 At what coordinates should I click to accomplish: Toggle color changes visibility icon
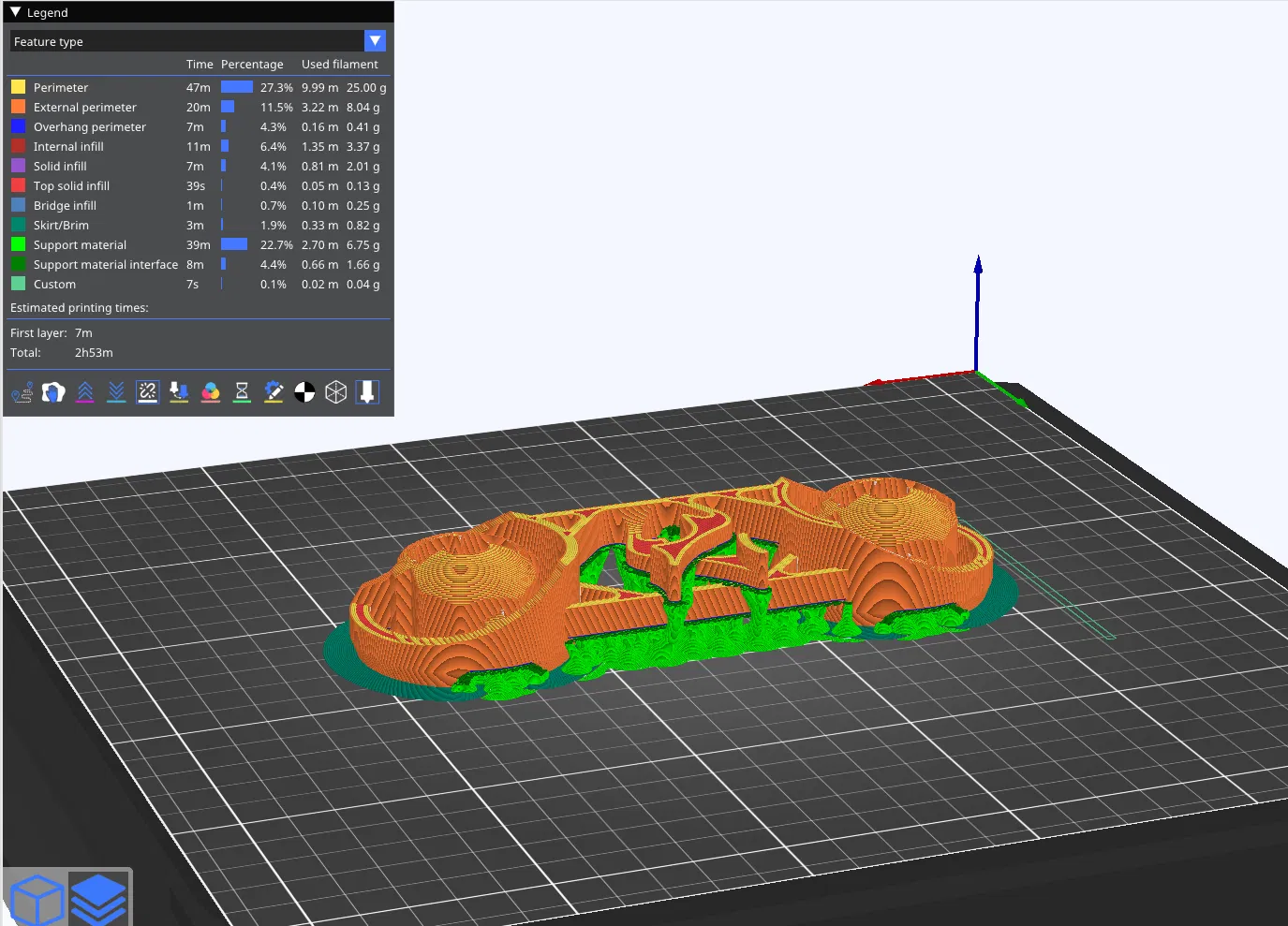pos(211,392)
